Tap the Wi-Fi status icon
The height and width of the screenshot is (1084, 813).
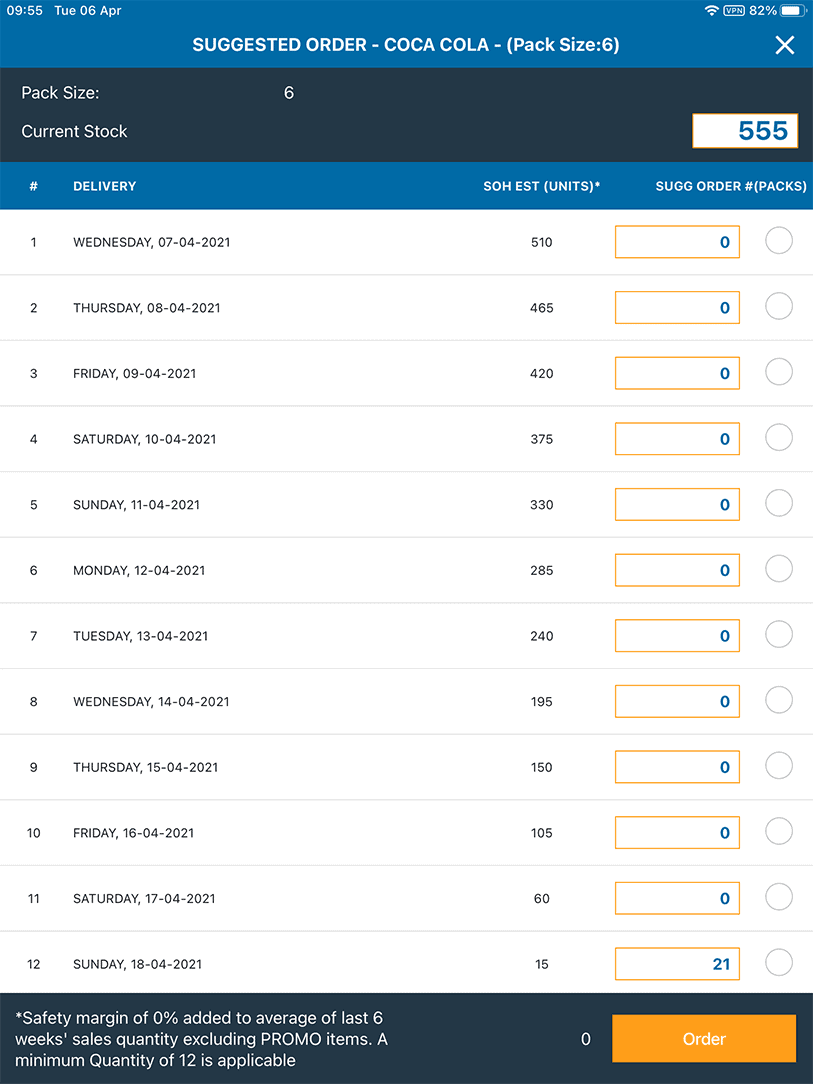(711, 10)
